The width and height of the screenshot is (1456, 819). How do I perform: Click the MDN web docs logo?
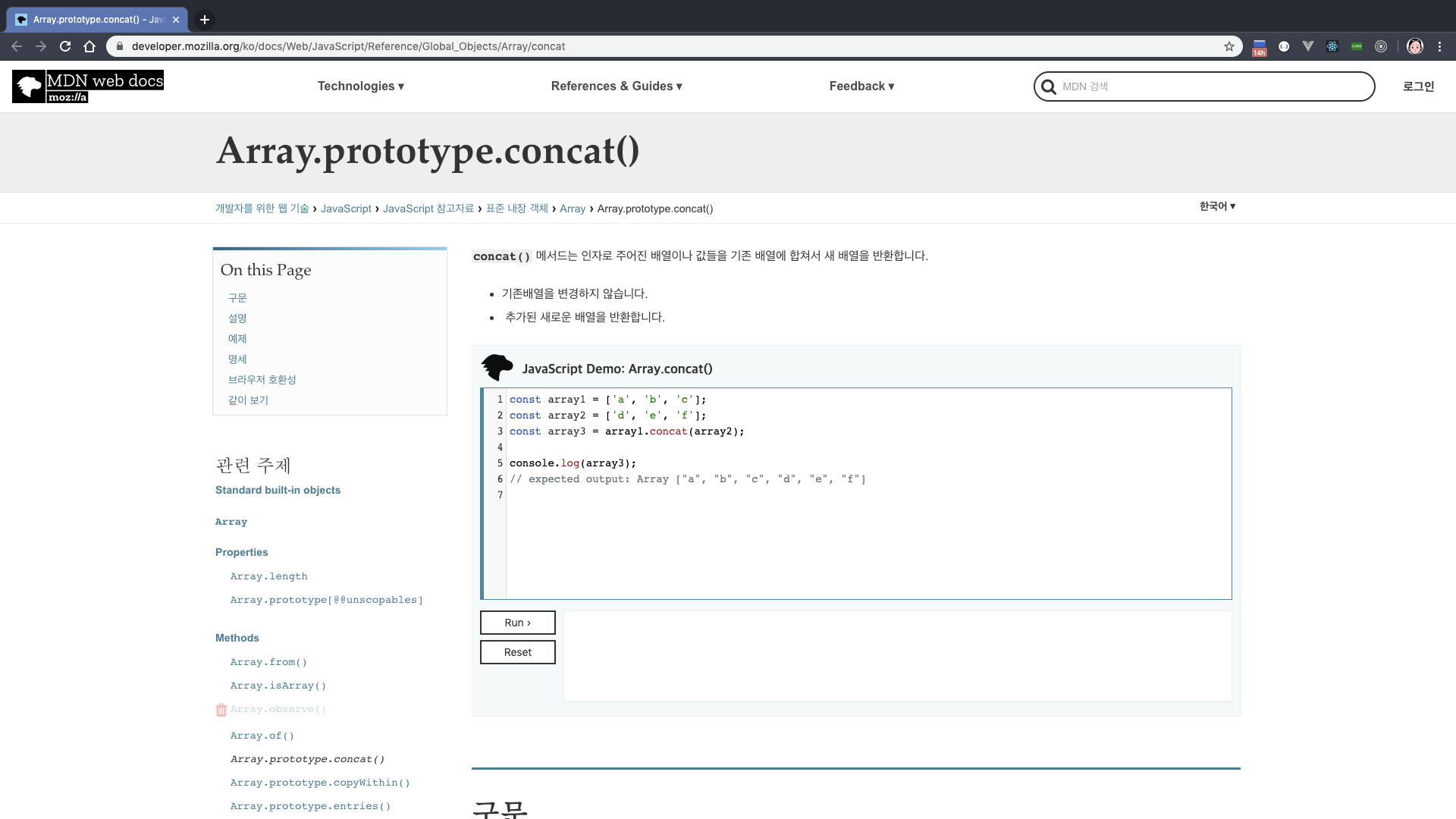(x=88, y=86)
